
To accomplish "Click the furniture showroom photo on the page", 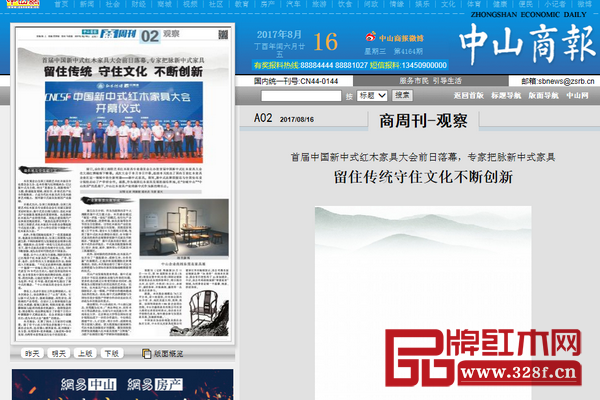I will click(184, 227).
